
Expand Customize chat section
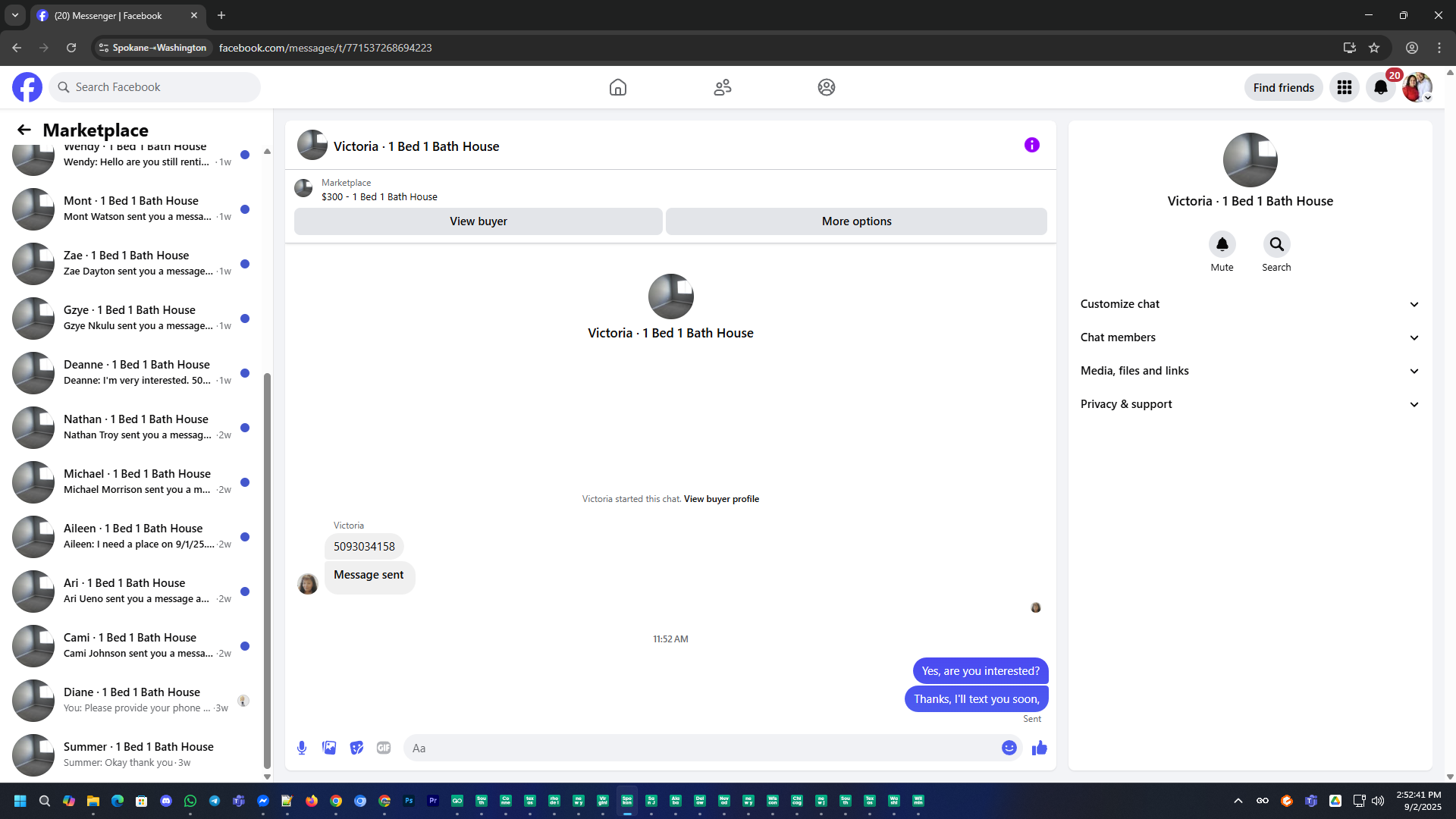pyautogui.click(x=1250, y=304)
